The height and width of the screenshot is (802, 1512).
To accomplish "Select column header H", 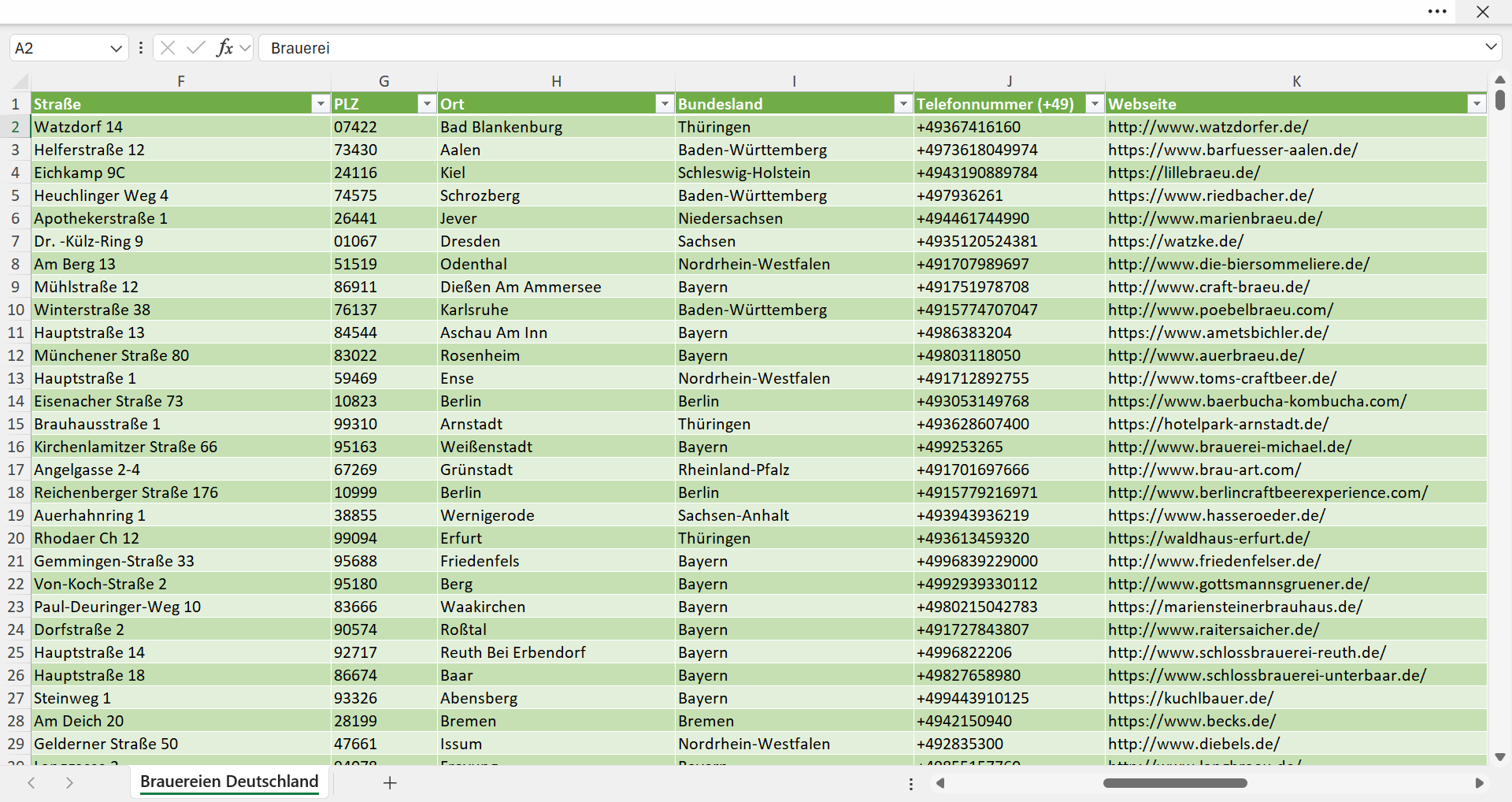I will (556, 81).
